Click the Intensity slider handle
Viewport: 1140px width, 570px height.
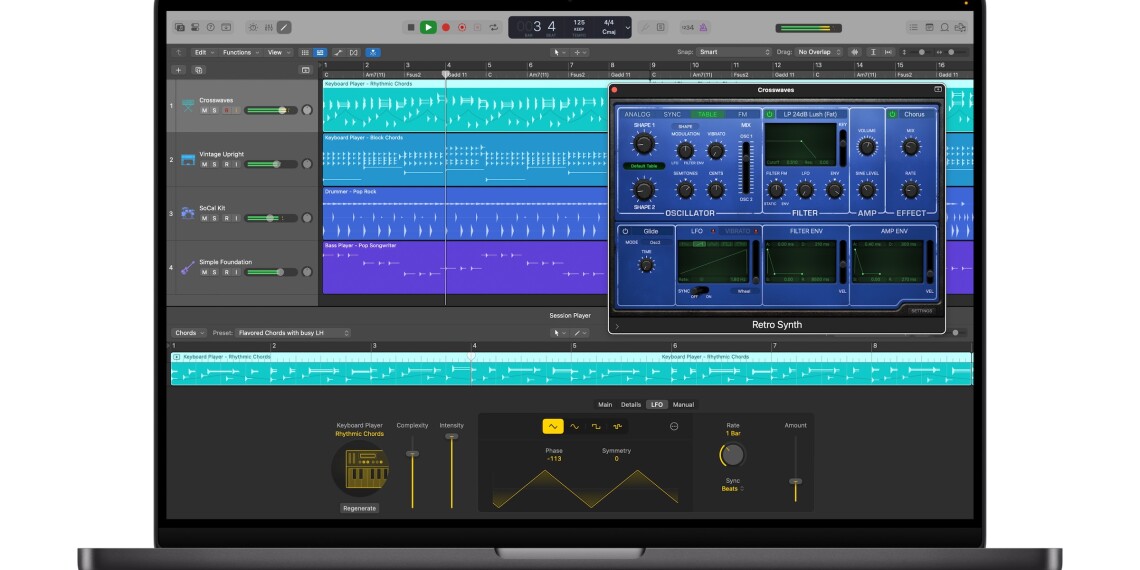452,436
